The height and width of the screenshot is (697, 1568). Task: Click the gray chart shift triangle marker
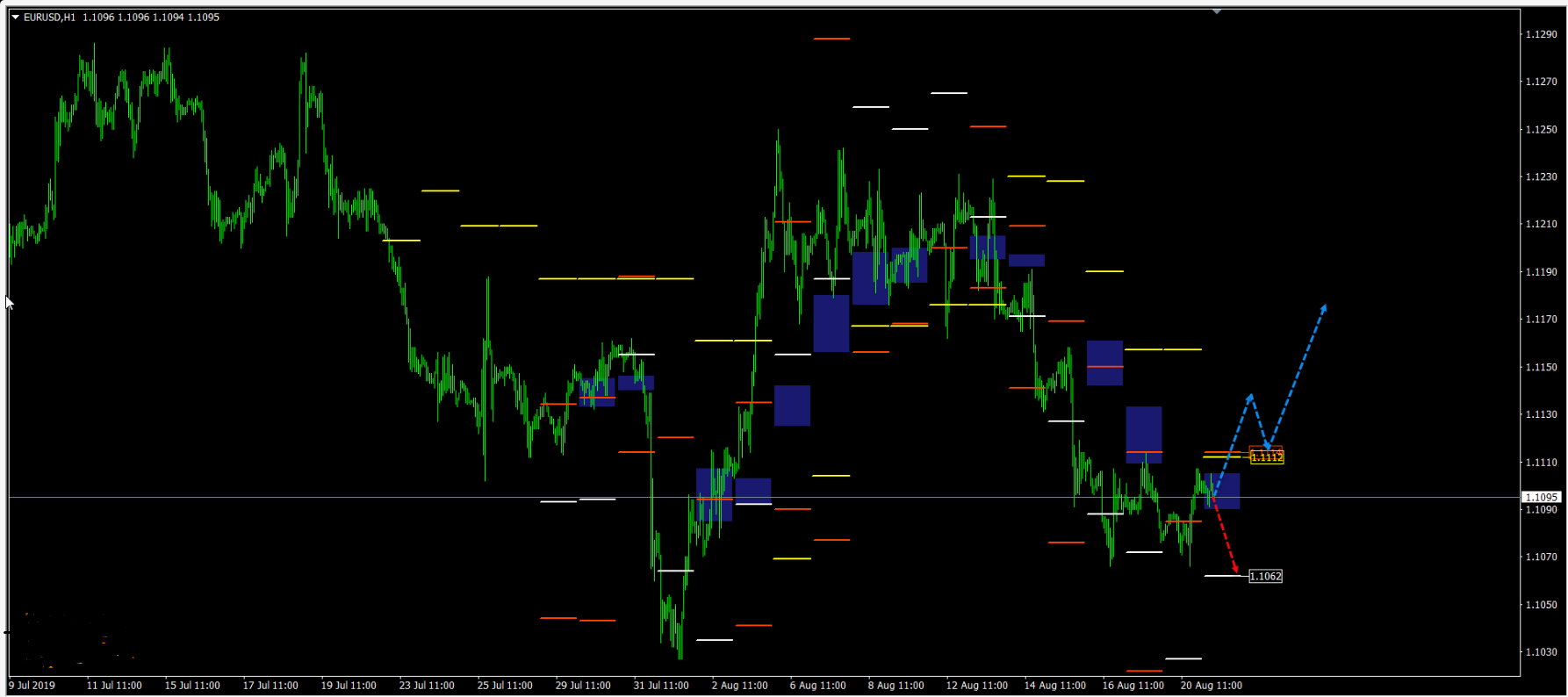point(1216,11)
